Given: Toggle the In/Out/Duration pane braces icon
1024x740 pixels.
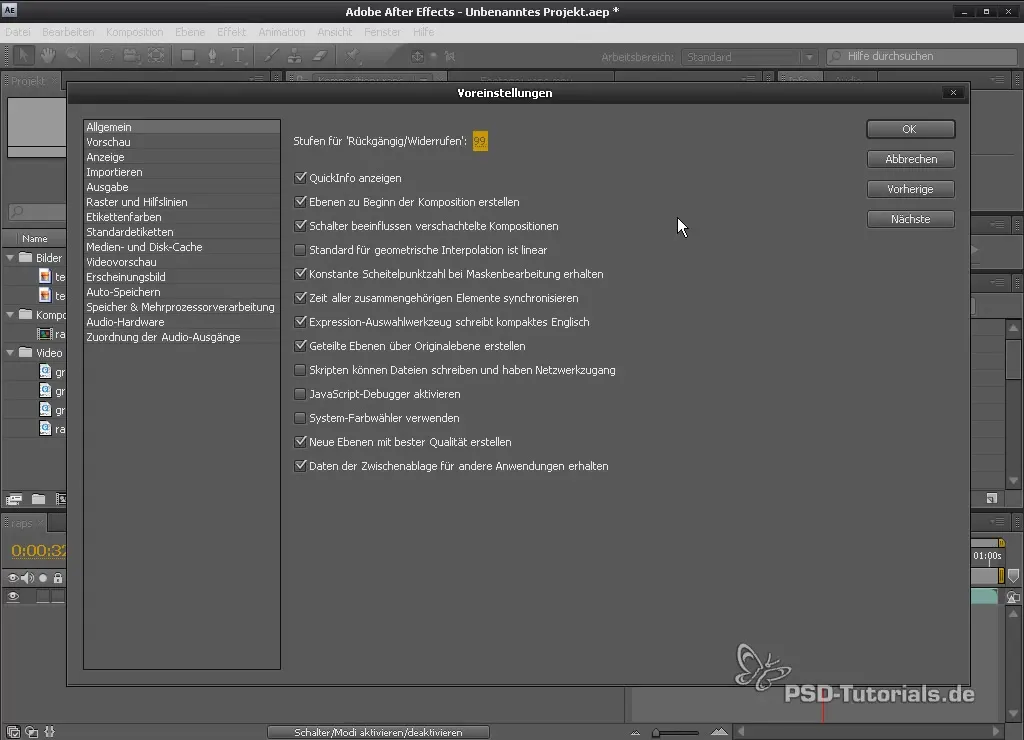Looking at the screenshot, I should (50, 732).
